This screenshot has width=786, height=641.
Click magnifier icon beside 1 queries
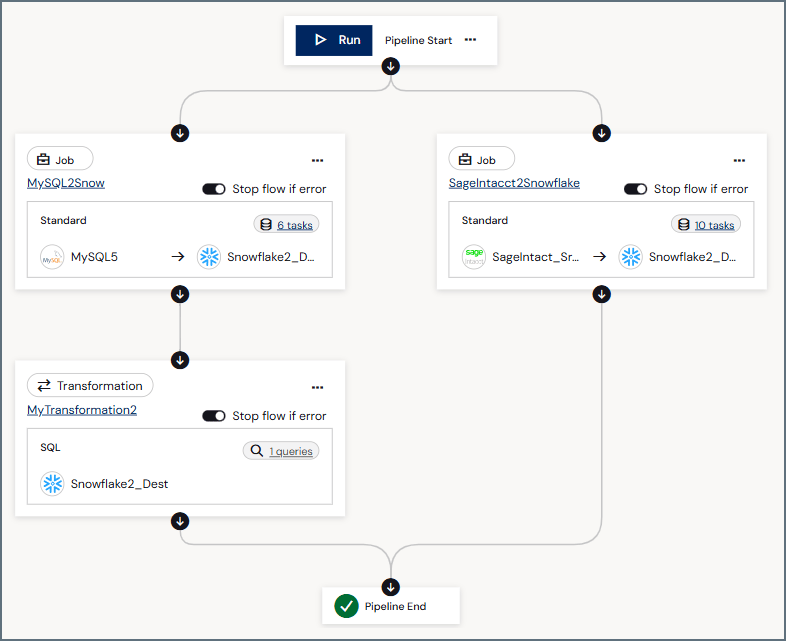[257, 451]
